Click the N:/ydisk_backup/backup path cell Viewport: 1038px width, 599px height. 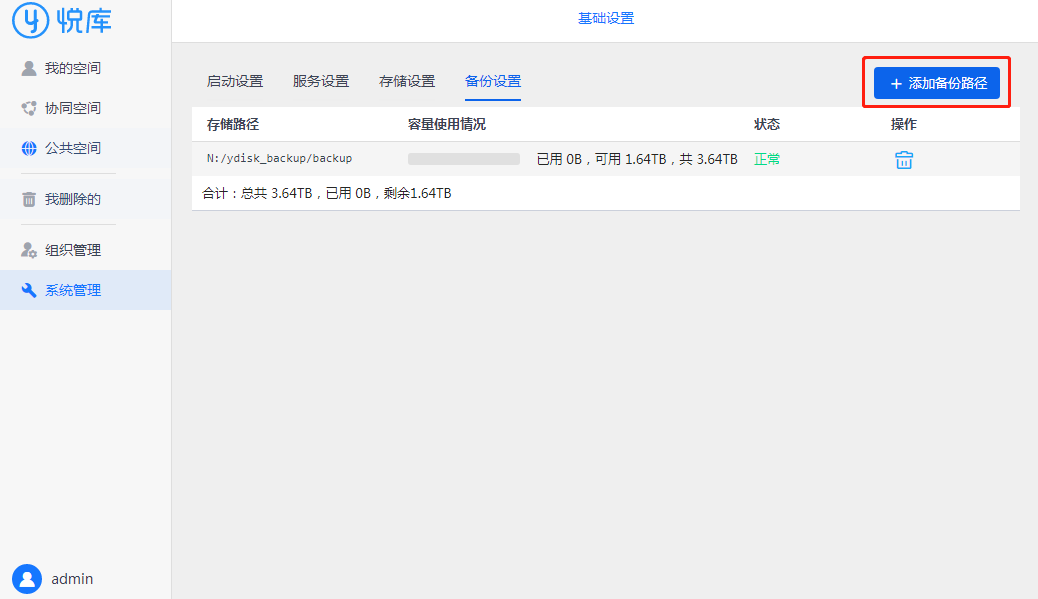[279, 158]
